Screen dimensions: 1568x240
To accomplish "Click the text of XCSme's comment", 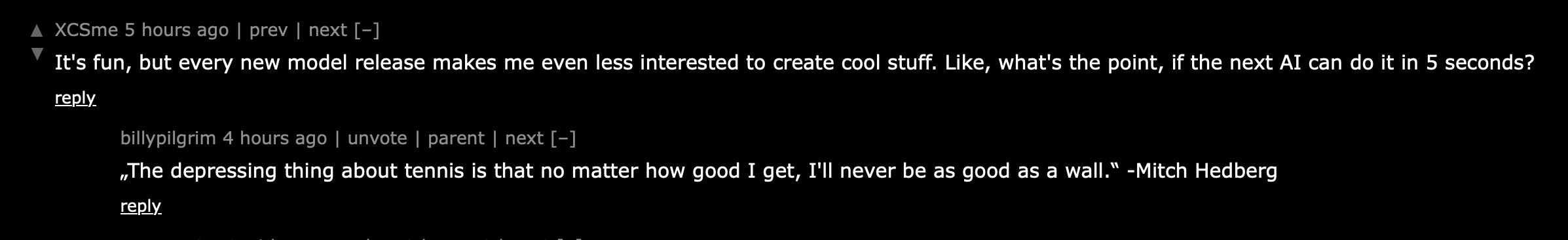I will coord(794,63).
